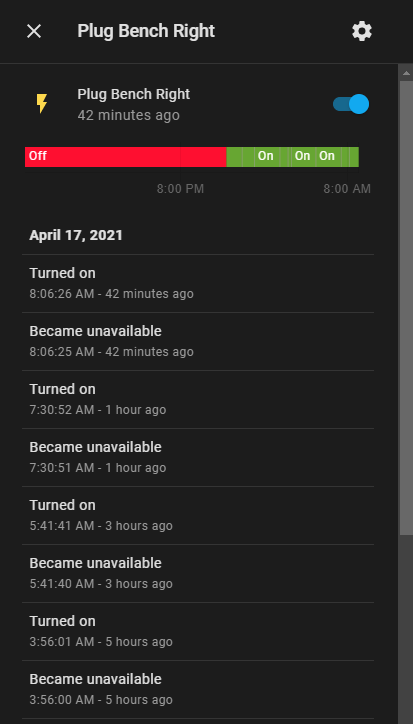The height and width of the screenshot is (724, 413).
Task: Click the vertical scrollbar thumb
Action: tap(406, 308)
